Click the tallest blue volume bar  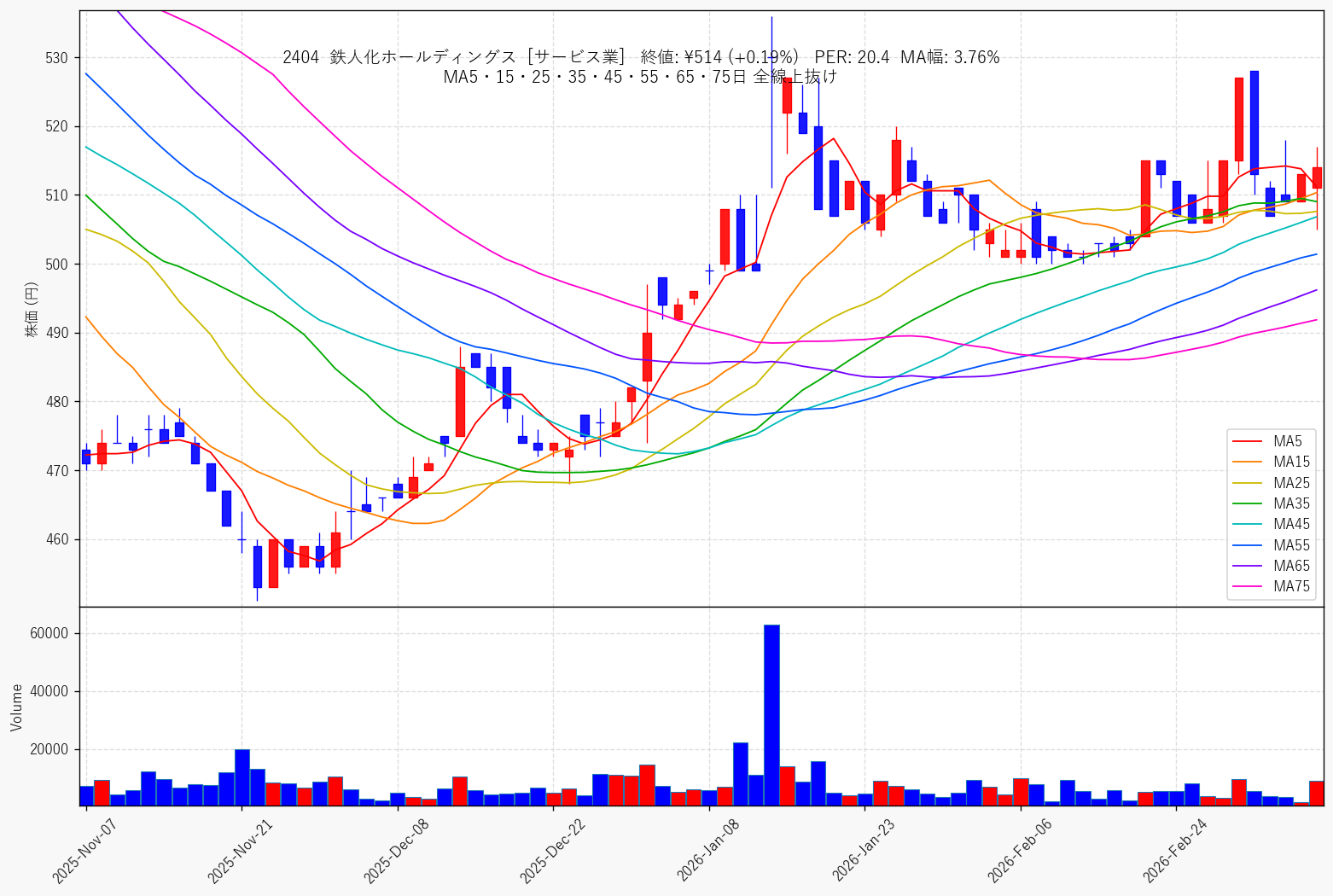pyautogui.click(x=771, y=715)
